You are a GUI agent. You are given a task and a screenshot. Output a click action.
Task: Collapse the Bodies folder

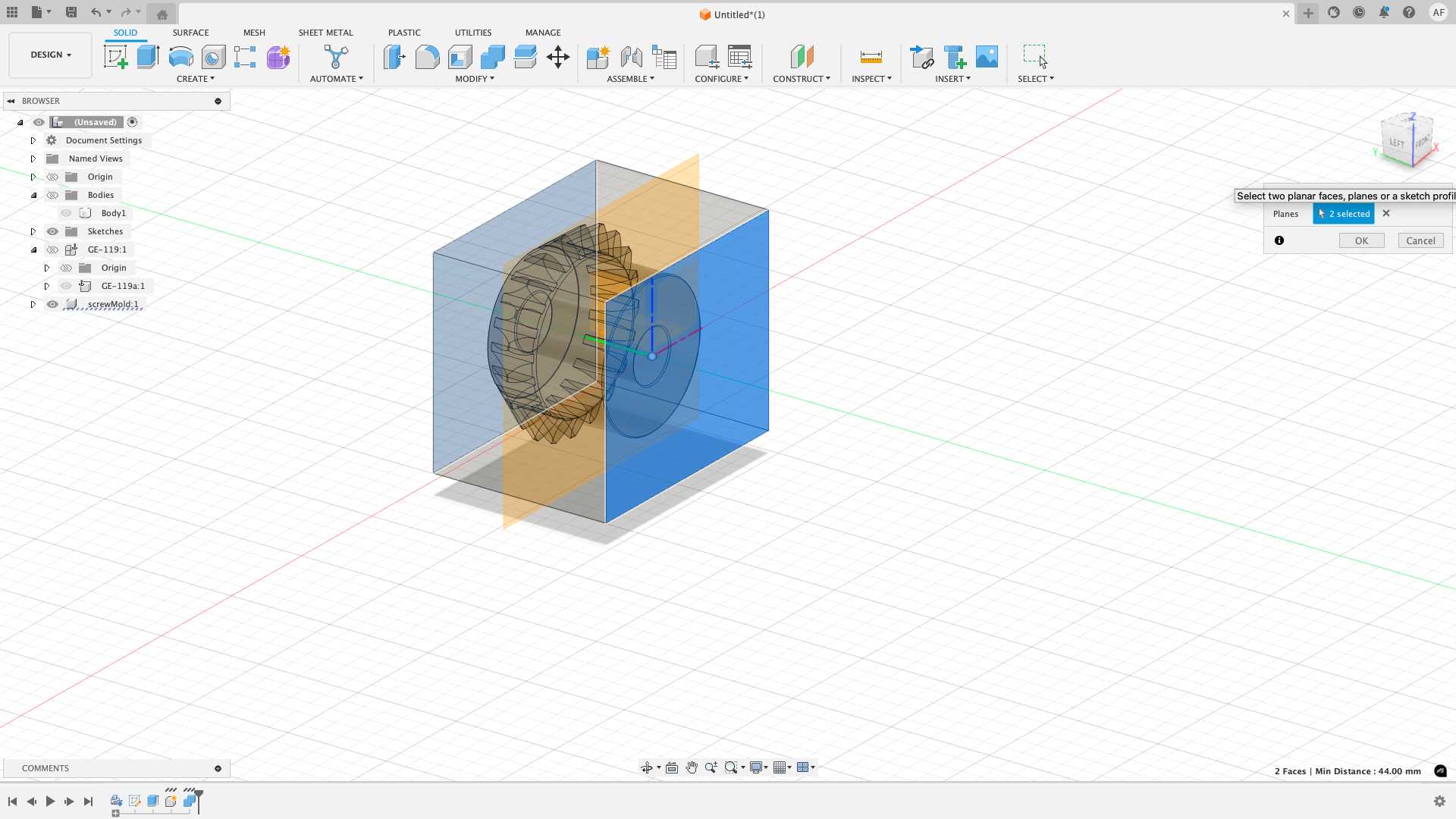click(x=33, y=195)
